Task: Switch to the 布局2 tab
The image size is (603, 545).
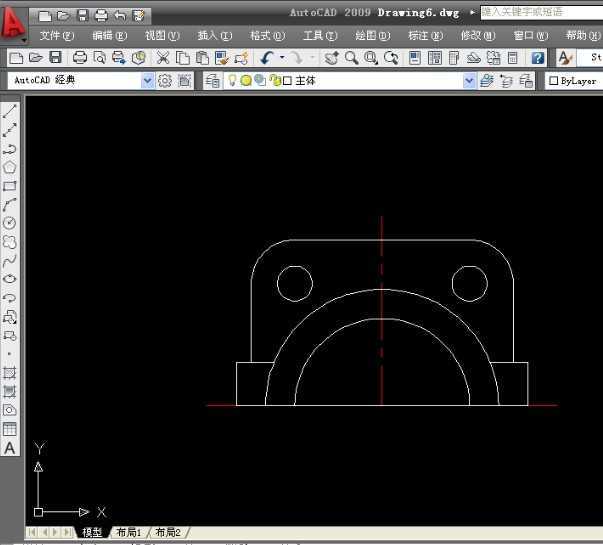Action: (168, 533)
